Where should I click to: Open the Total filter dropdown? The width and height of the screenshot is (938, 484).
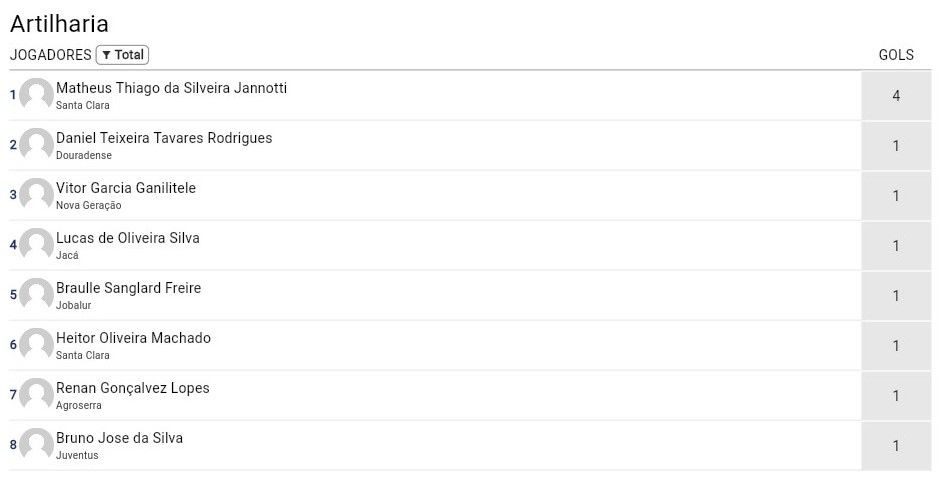point(122,55)
